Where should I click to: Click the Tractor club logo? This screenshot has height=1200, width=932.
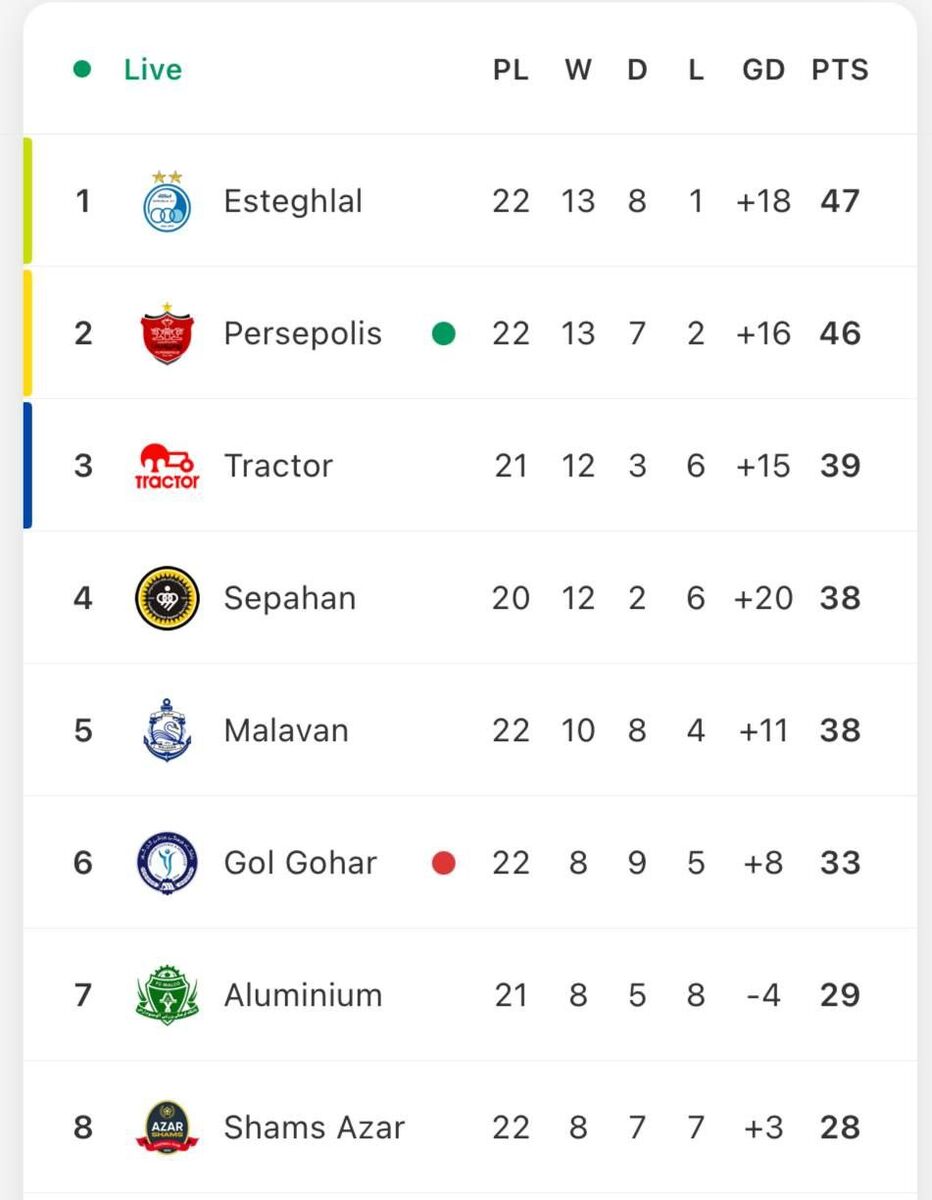(167, 467)
